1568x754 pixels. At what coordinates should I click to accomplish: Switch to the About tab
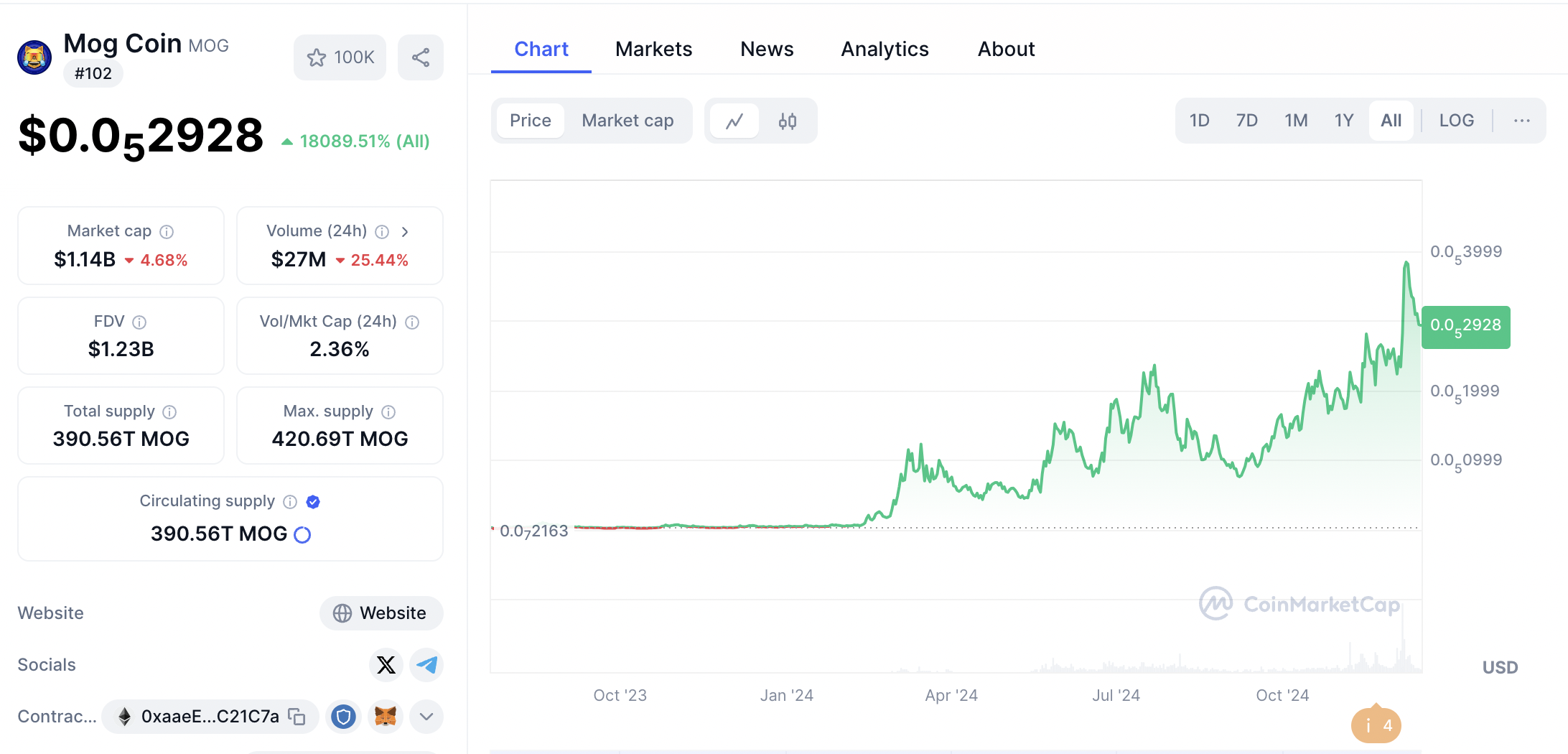click(1006, 49)
